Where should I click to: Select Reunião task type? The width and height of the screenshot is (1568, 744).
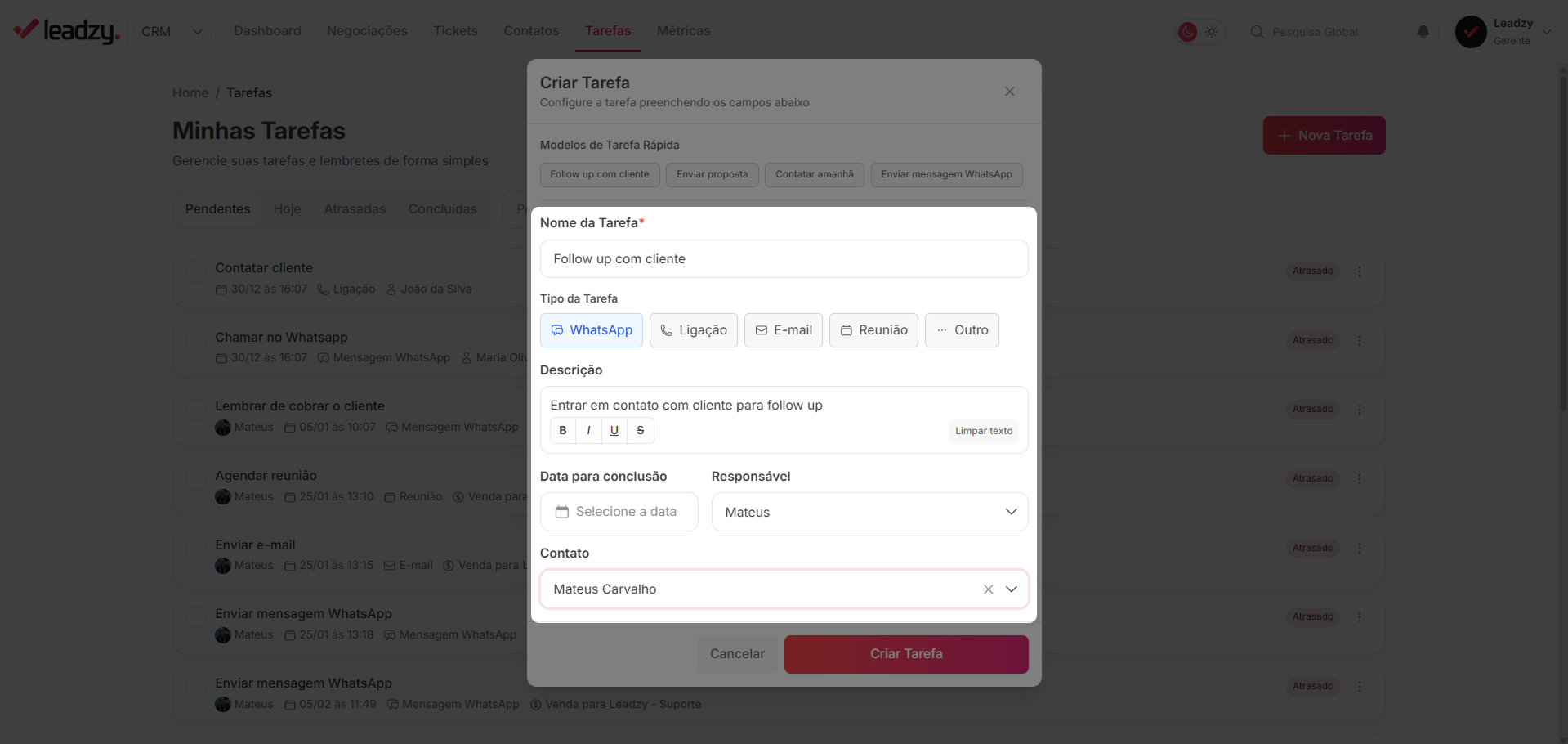coord(873,330)
